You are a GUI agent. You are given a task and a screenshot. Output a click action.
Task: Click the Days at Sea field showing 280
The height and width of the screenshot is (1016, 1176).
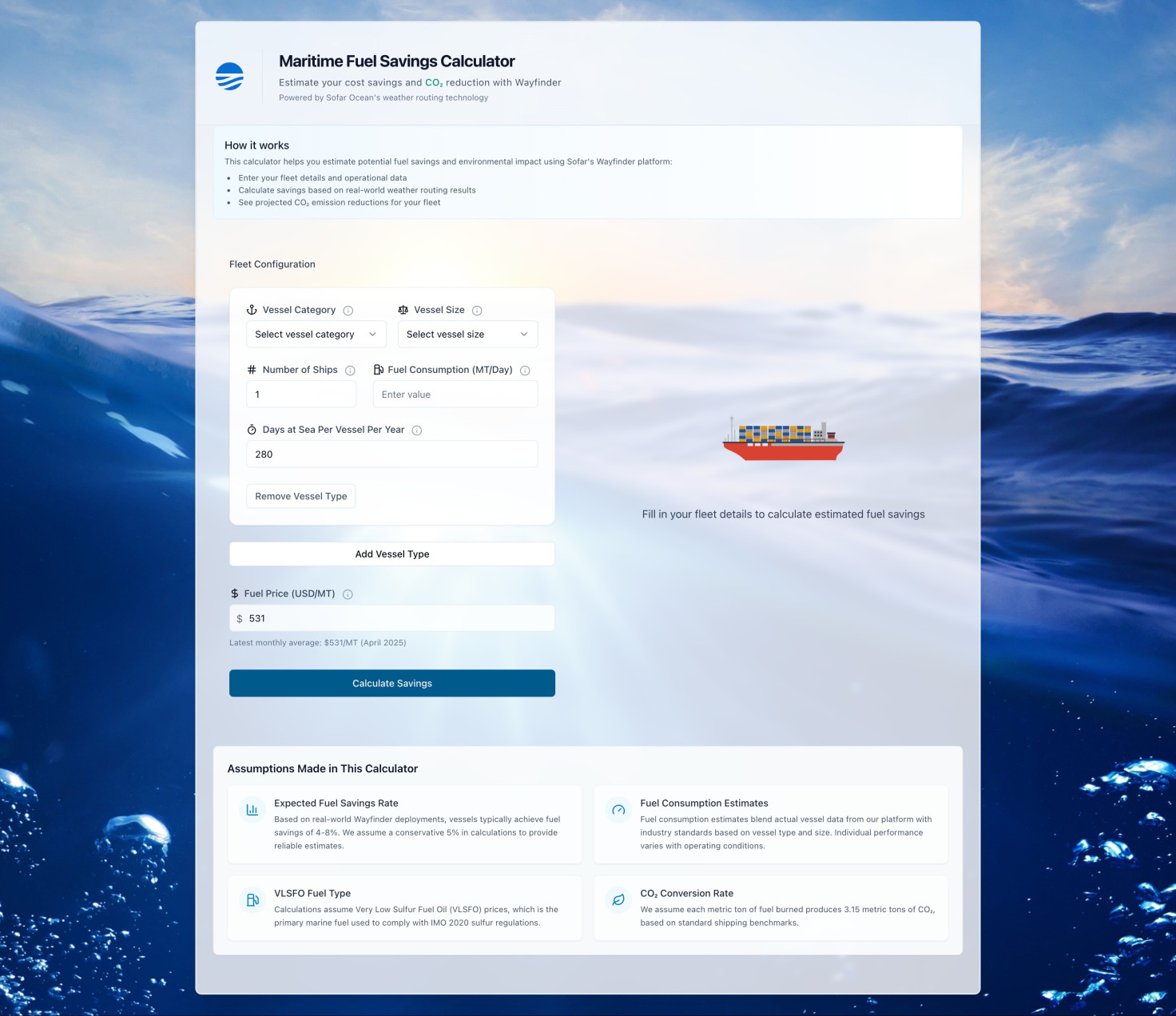point(392,454)
